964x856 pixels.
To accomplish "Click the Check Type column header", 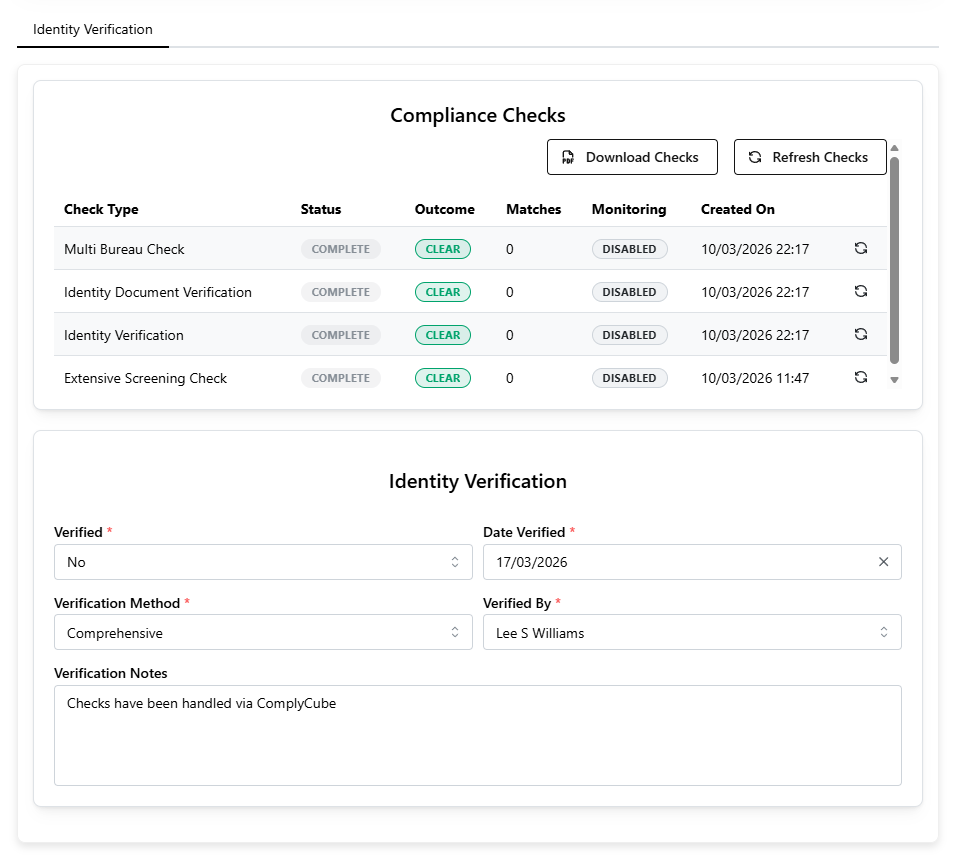I will coord(101,209).
